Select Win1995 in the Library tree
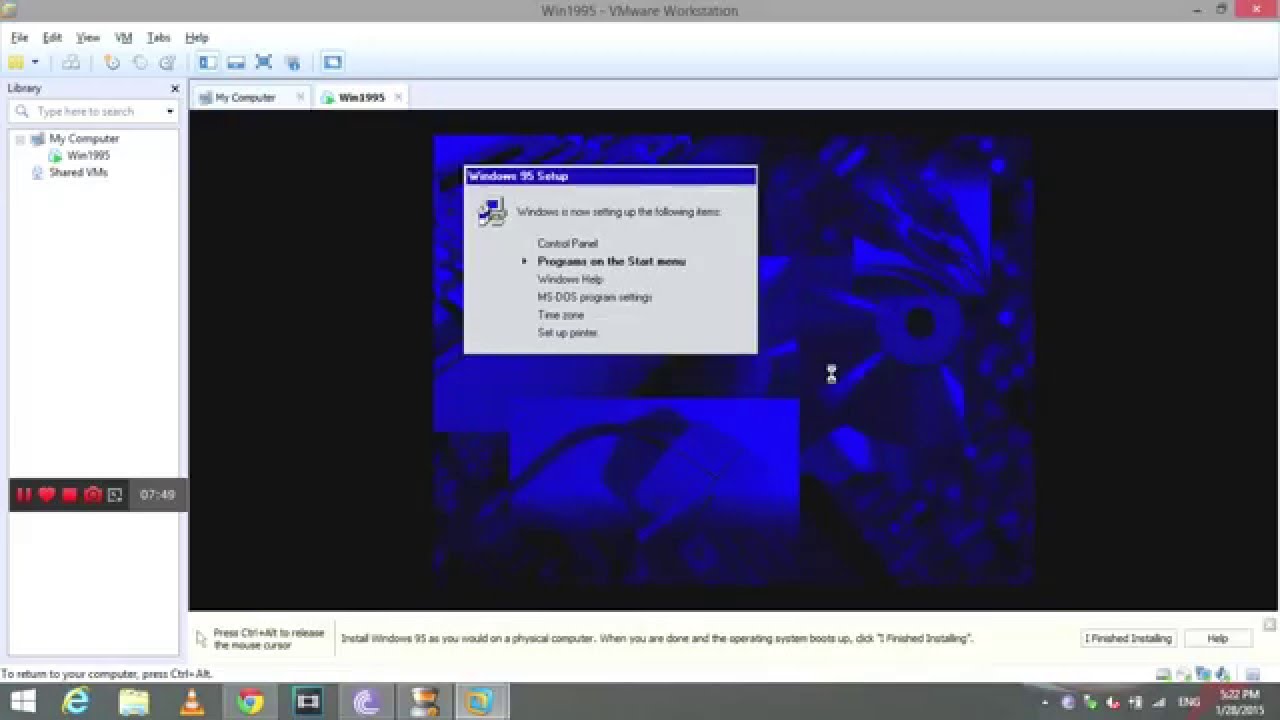The width and height of the screenshot is (1280, 720). [89, 156]
